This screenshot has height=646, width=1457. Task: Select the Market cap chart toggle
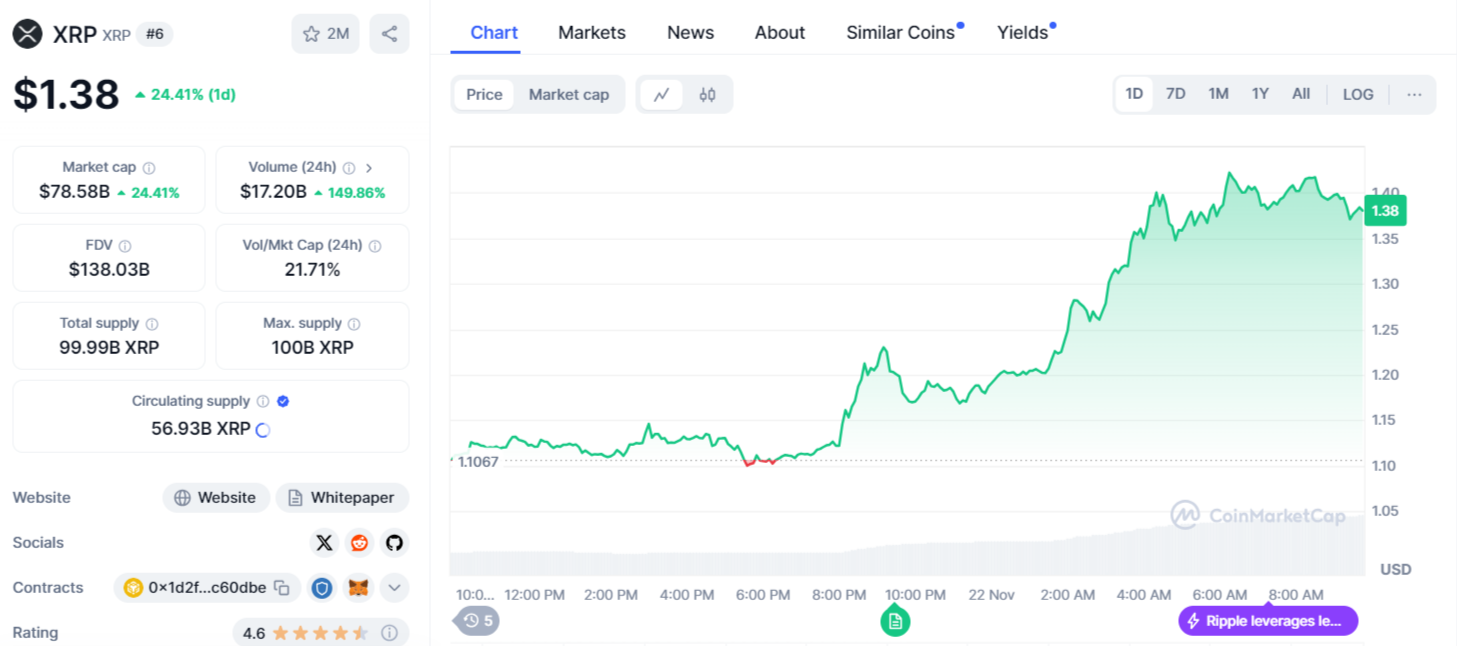tap(569, 95)
